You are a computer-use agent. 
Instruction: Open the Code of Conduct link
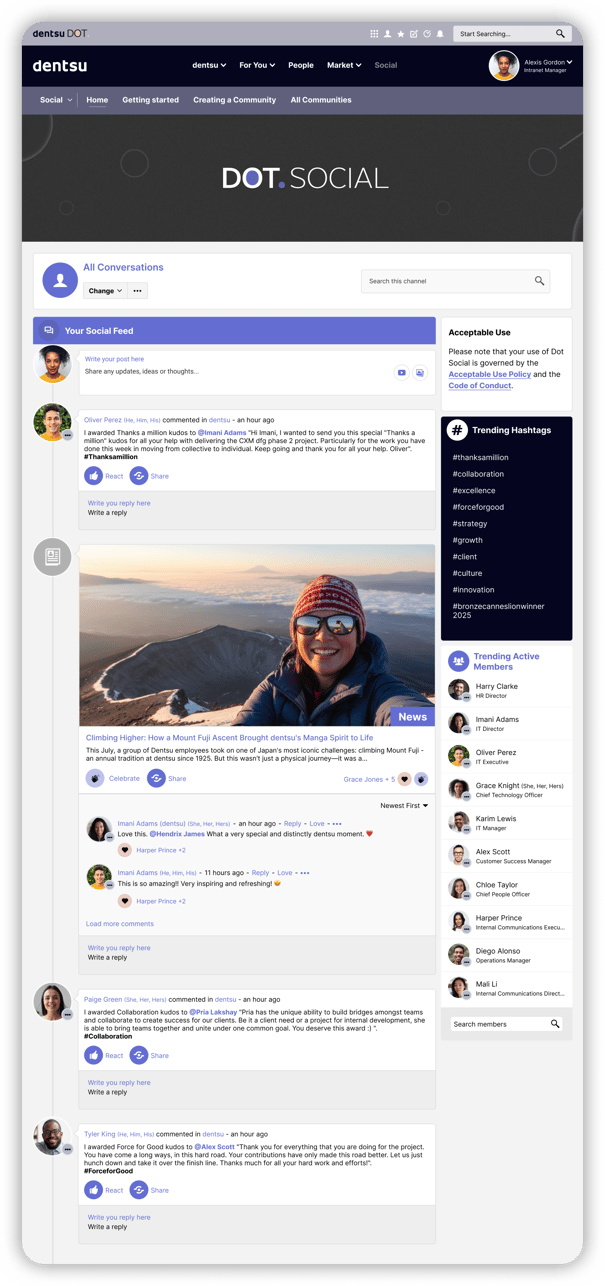click(x=480, y=386)
